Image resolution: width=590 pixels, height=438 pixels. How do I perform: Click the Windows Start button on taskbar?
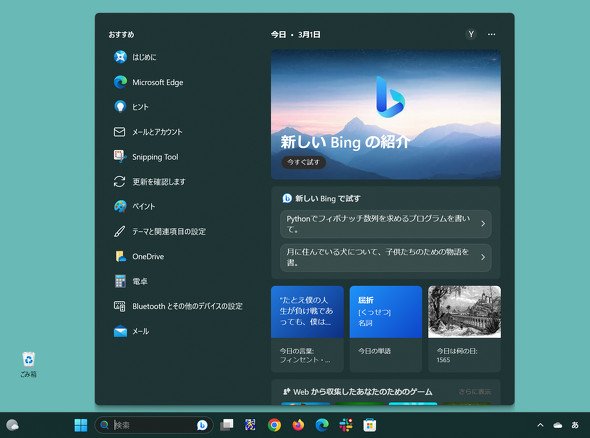click(81, 425)
